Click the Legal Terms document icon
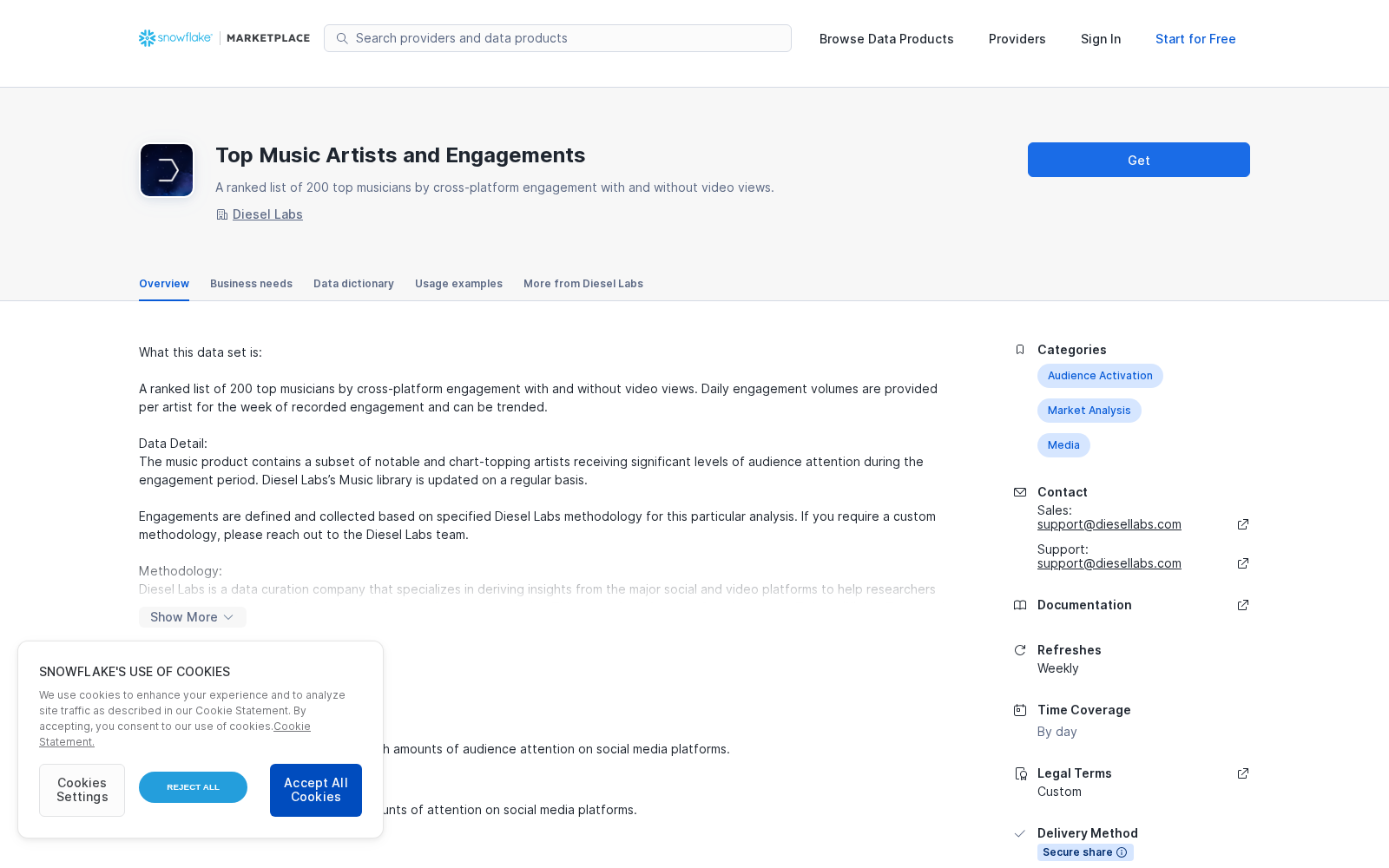1389x868 pixels. click(x=1020, y=773)
